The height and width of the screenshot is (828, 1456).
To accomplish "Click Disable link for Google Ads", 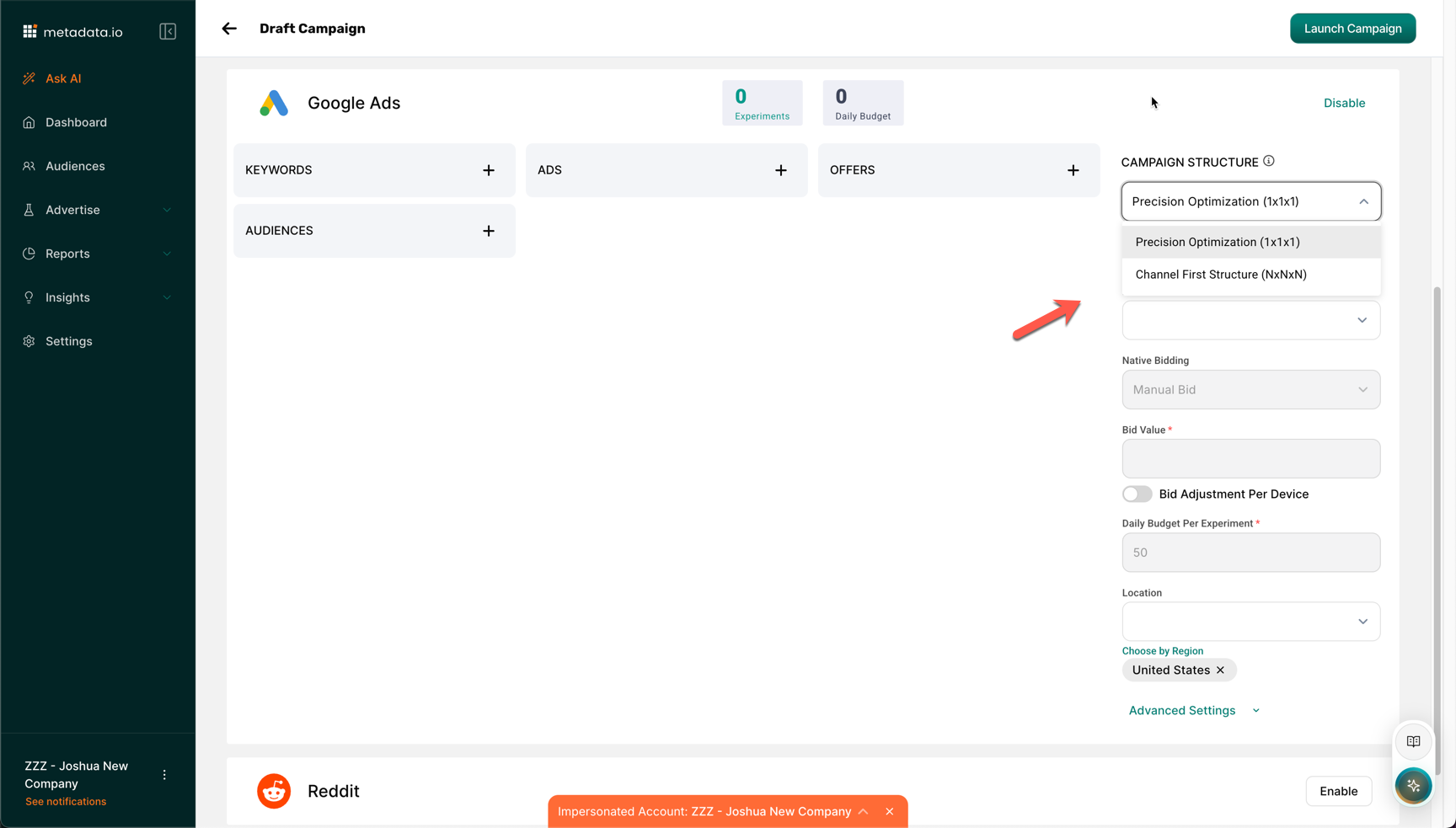I will point(1343,103).
